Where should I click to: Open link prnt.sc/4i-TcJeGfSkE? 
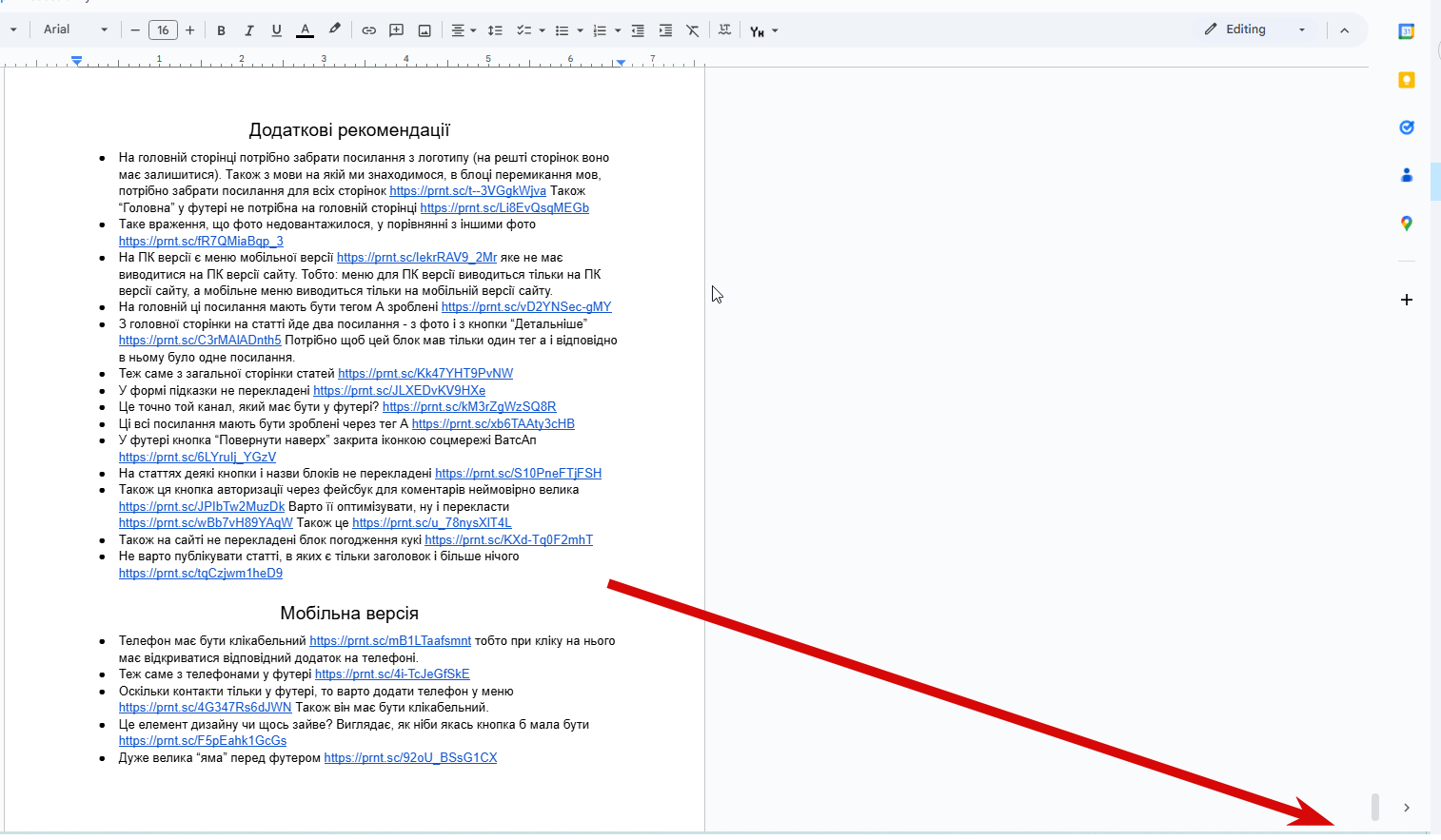click(x=392, y=674)
